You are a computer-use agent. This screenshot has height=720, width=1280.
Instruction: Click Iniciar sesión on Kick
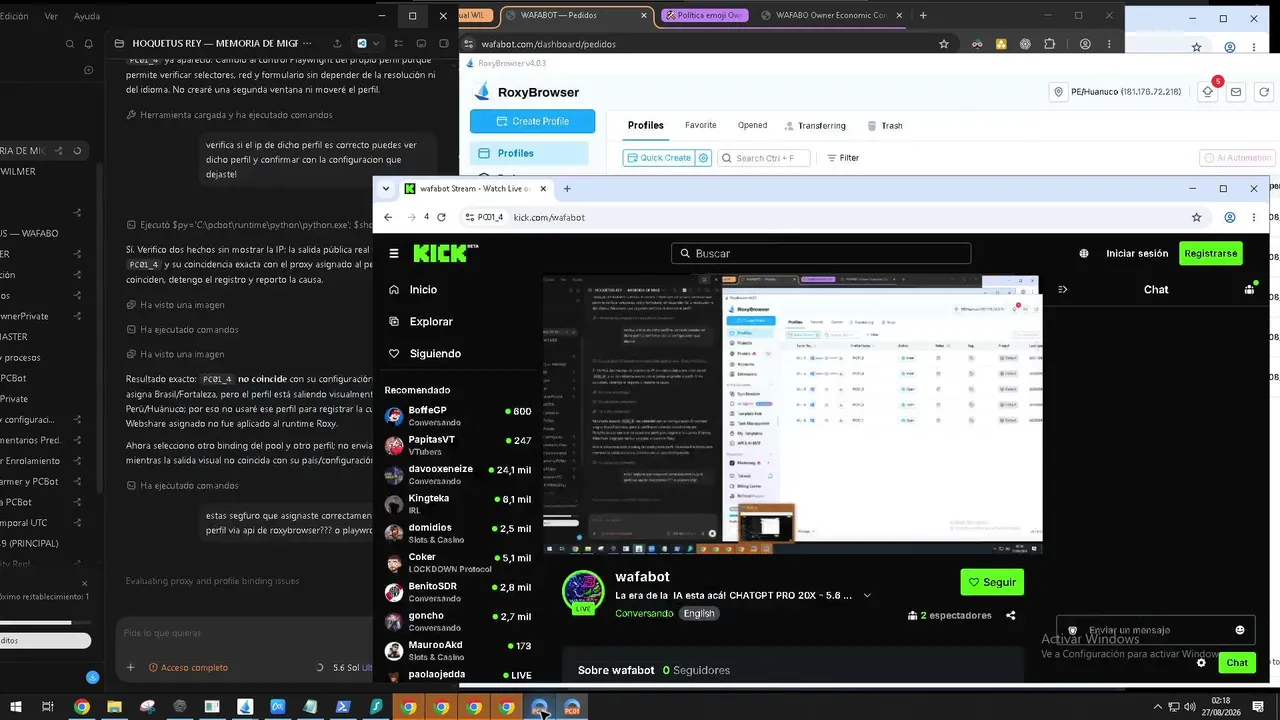(1137, 253)
